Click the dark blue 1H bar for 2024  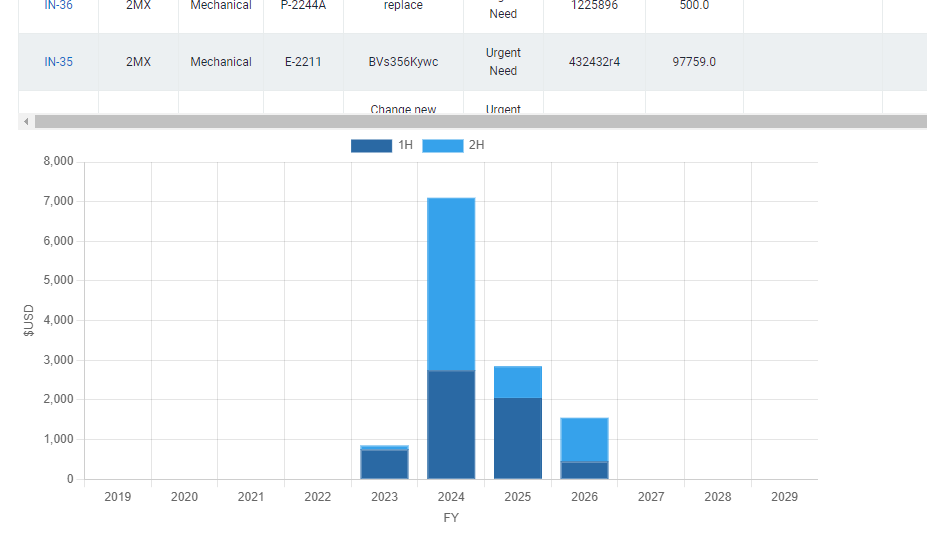(x=451, y=425)
